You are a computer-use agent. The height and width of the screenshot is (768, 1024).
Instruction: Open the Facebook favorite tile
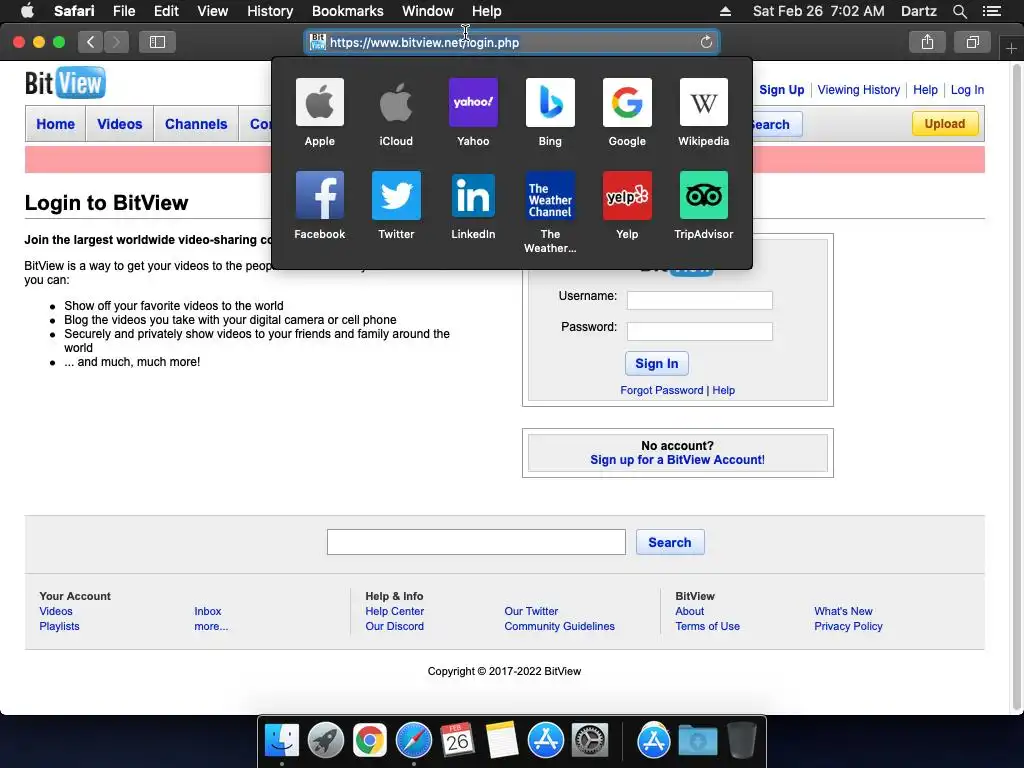click(x=319, y=195)
